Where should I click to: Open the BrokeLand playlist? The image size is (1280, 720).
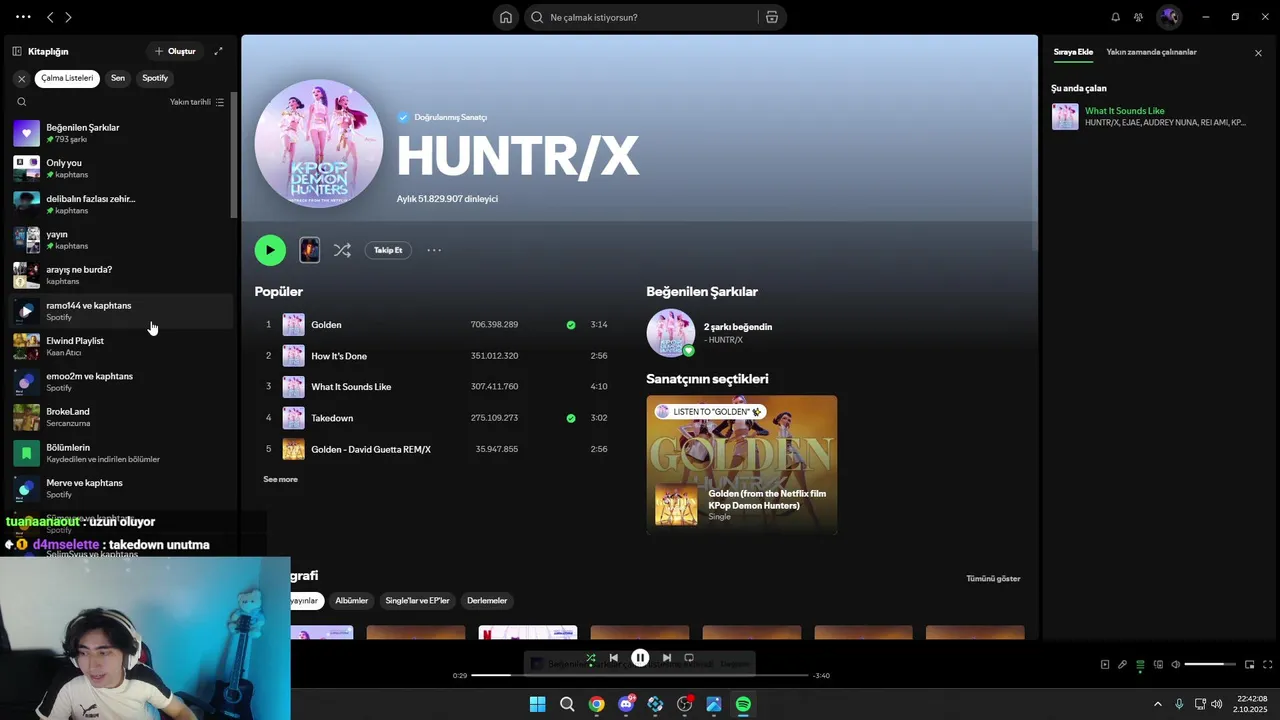(x=121, y=417)
